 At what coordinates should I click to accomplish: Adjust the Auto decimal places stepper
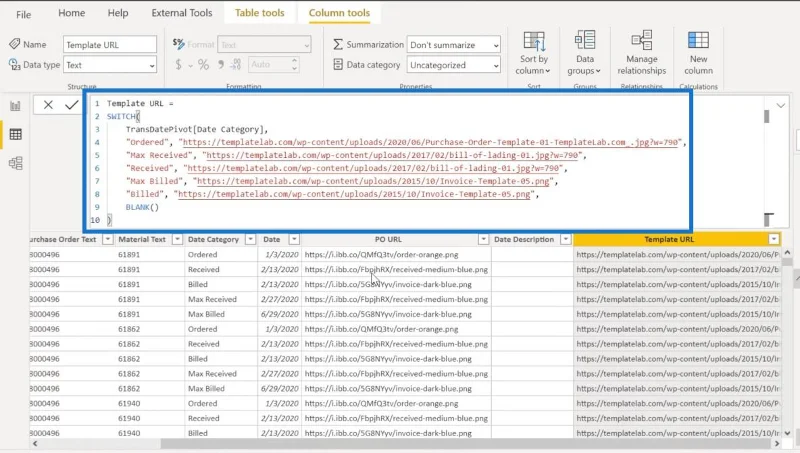(x=294, y=65)
